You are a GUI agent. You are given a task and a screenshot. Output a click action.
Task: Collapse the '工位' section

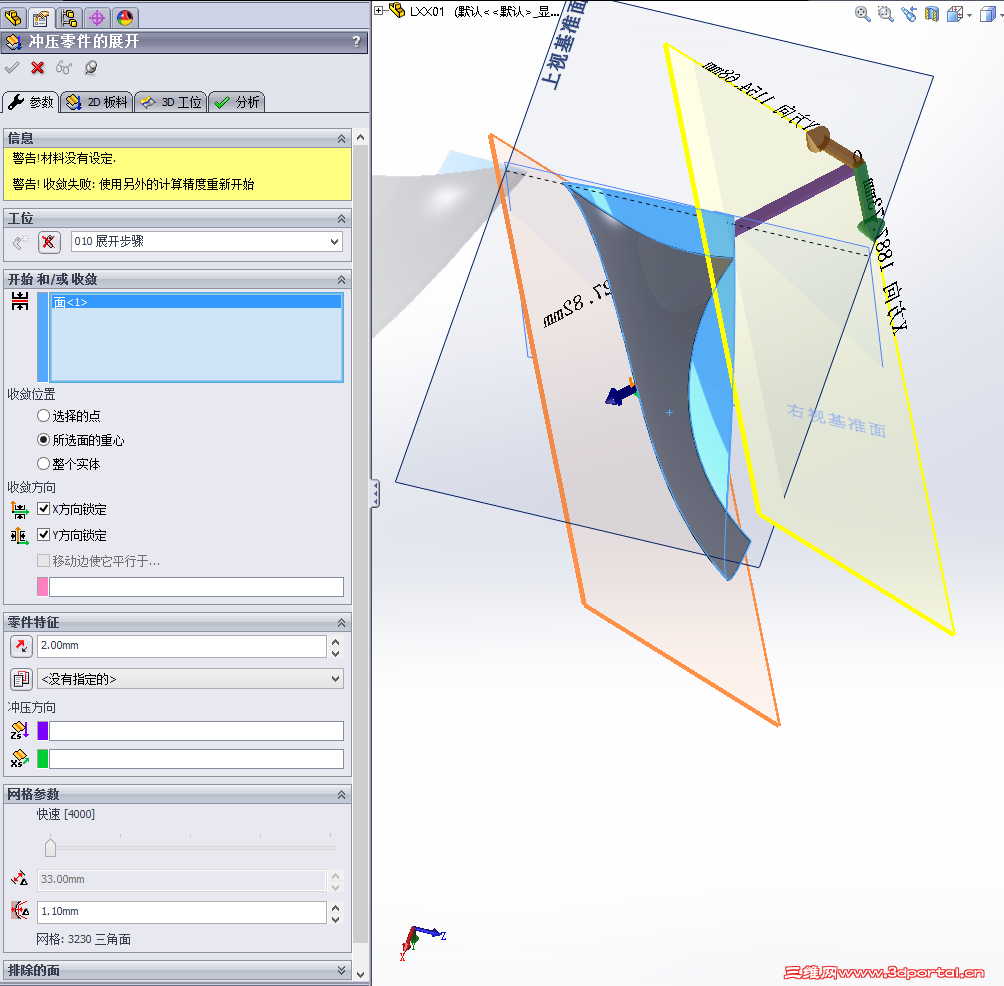pyautogui.click(x=341, y=219)
